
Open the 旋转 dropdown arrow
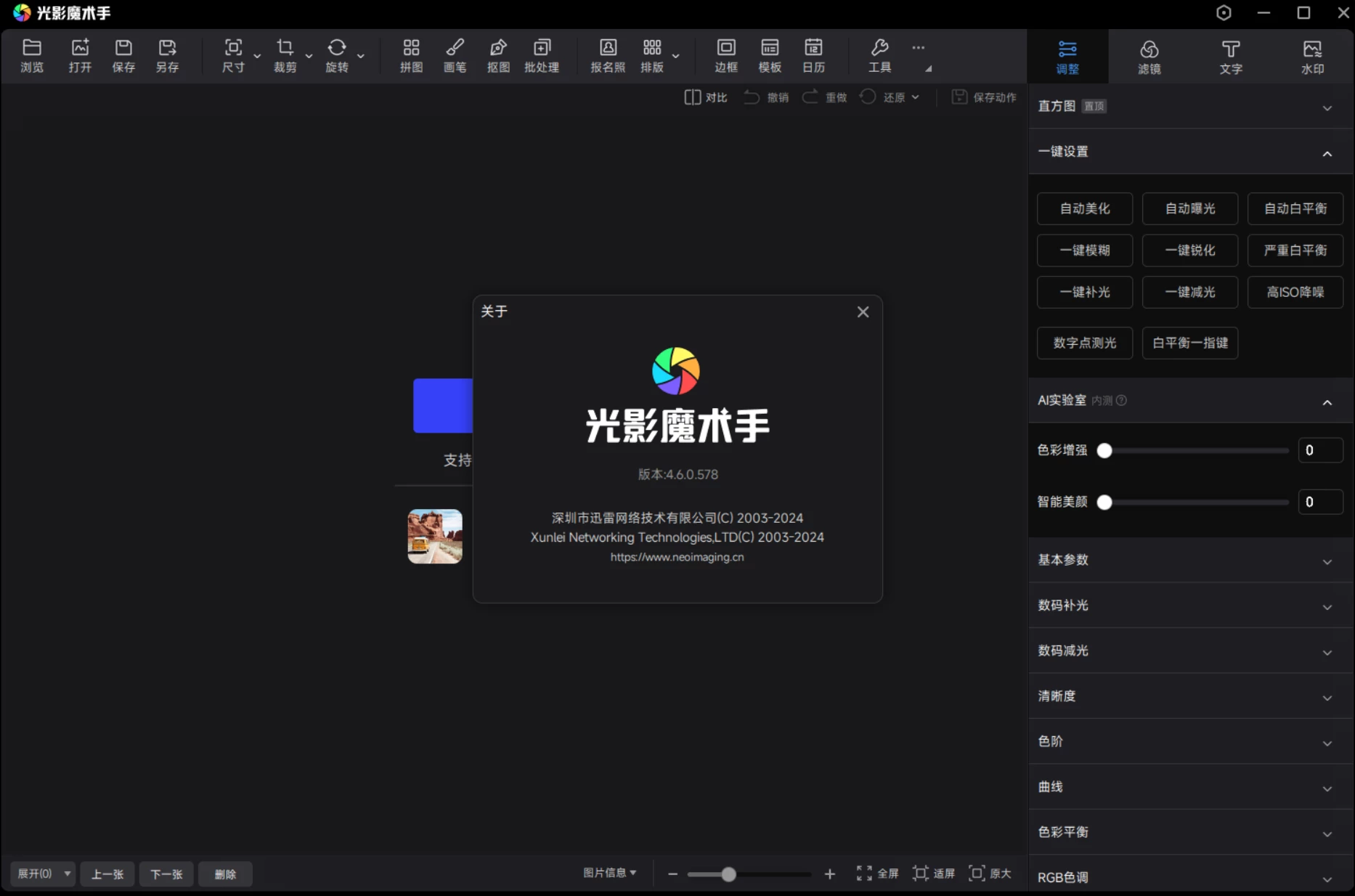pyautogui.click(x=361, y=56)
